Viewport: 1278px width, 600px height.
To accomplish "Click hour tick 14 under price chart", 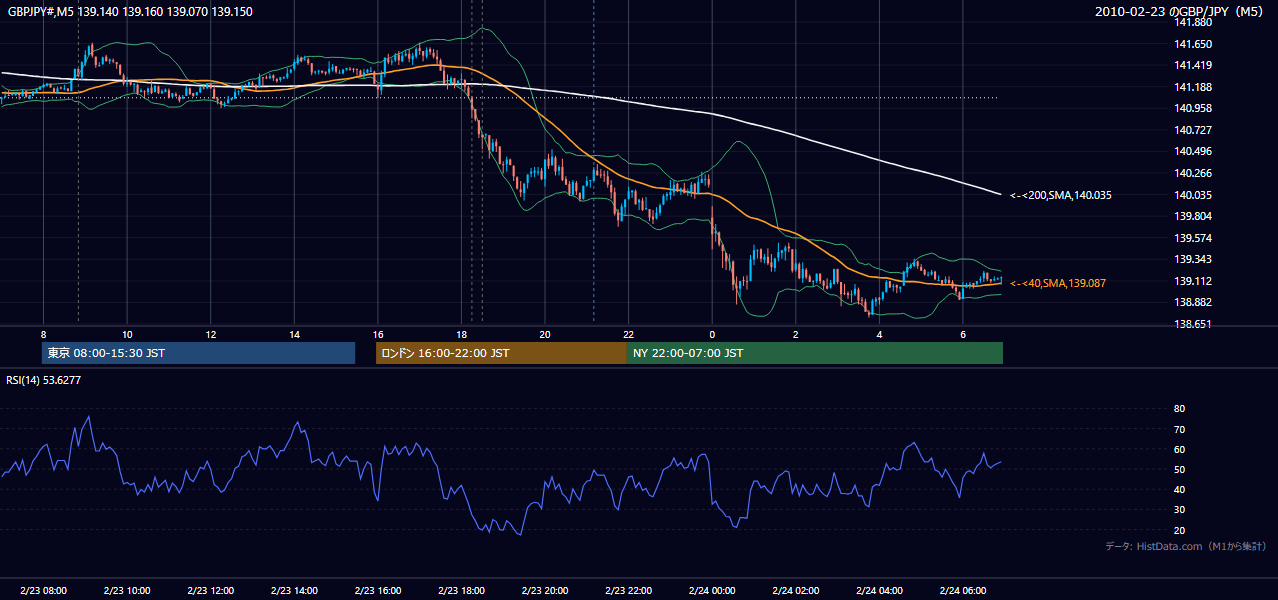I will pyautogui.click(x=294, y=334).
